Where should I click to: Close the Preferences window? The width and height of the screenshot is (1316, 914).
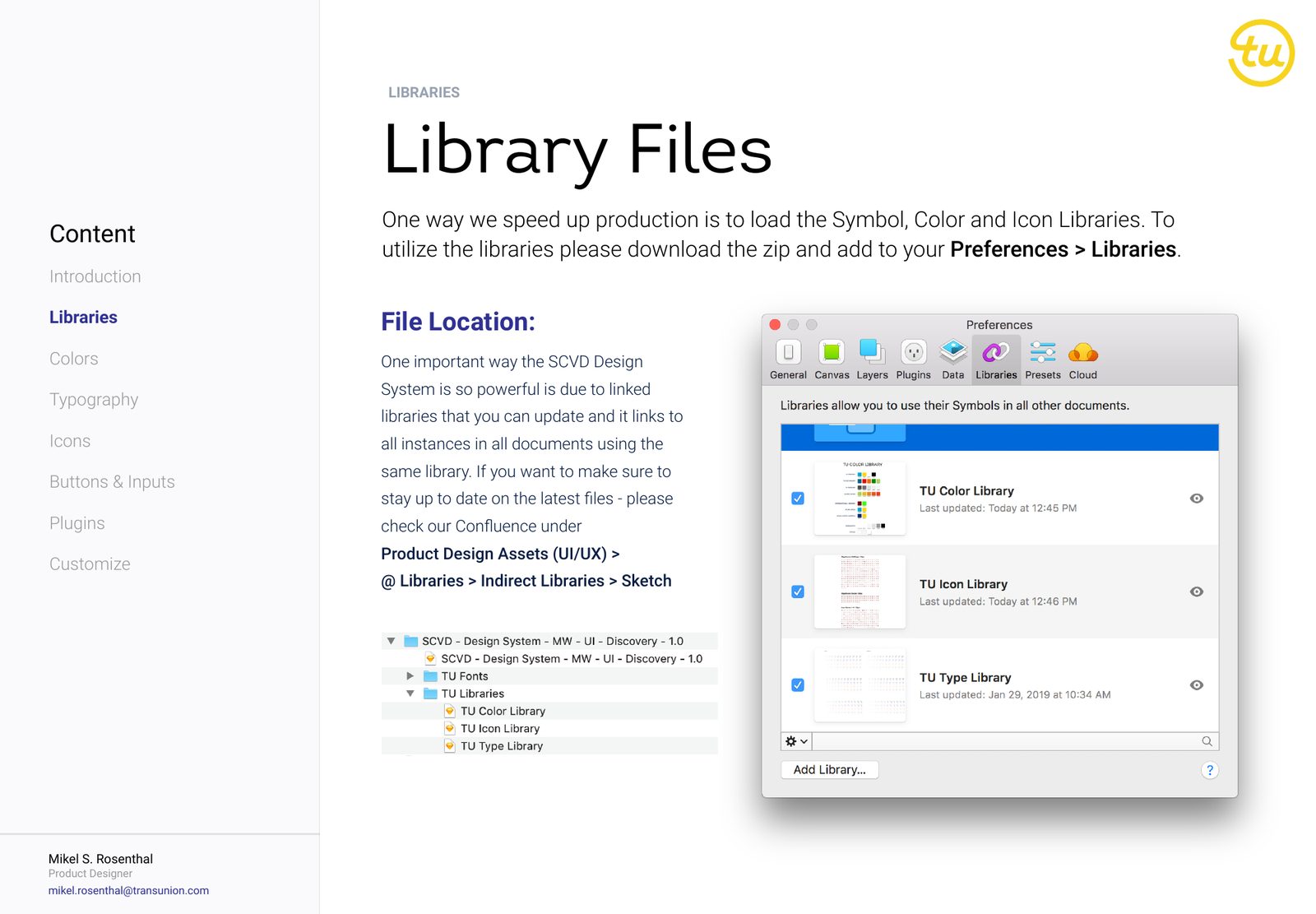[x=775, y=325]
